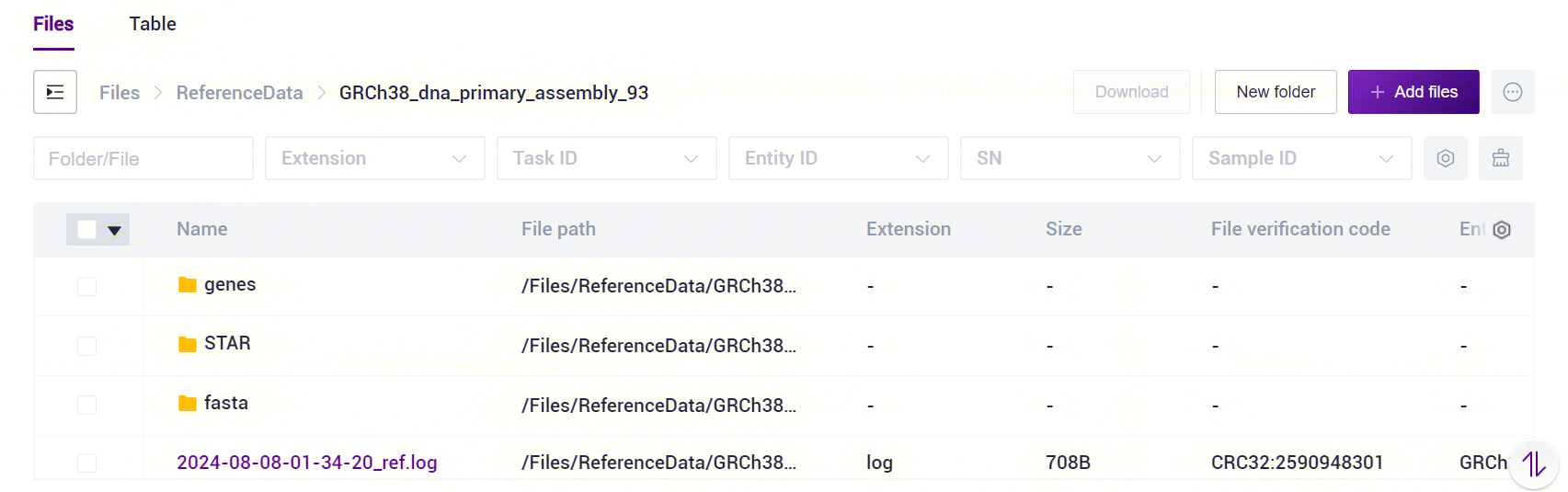
Task: Tick the select-all header checkbox
Action: click(87, 230)
